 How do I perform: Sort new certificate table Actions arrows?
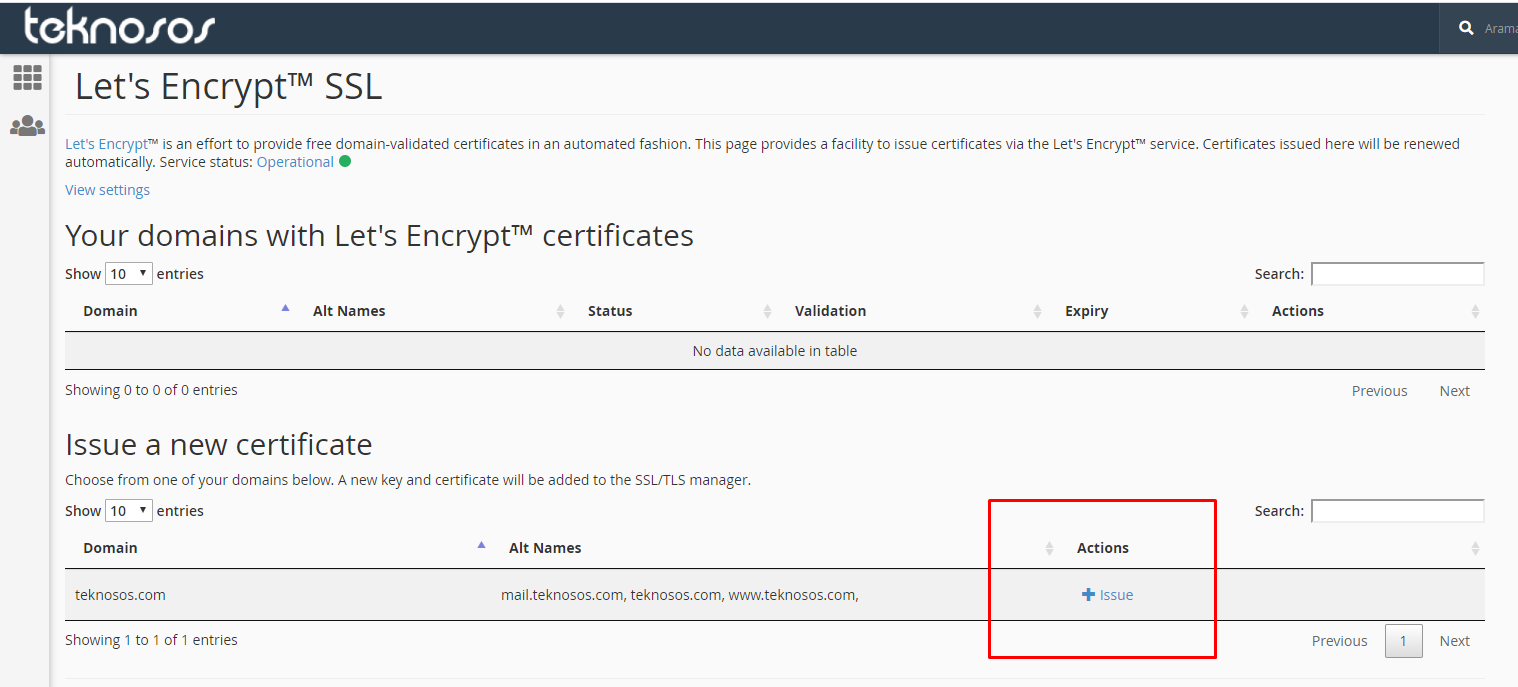pos(1475,548)
